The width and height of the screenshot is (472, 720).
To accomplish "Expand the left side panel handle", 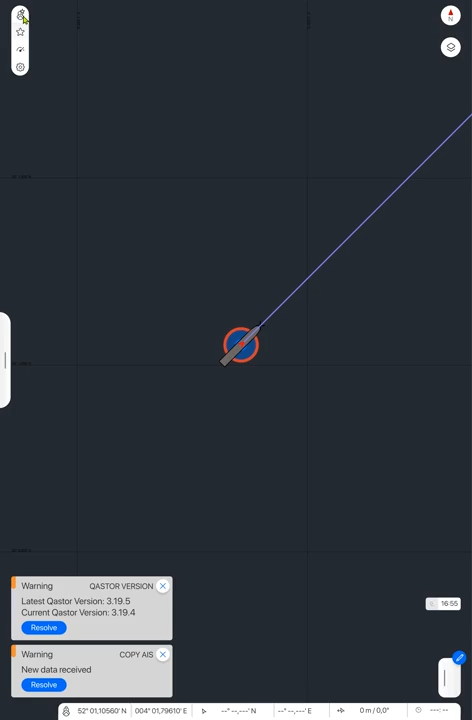I will (x=5, y=360).
